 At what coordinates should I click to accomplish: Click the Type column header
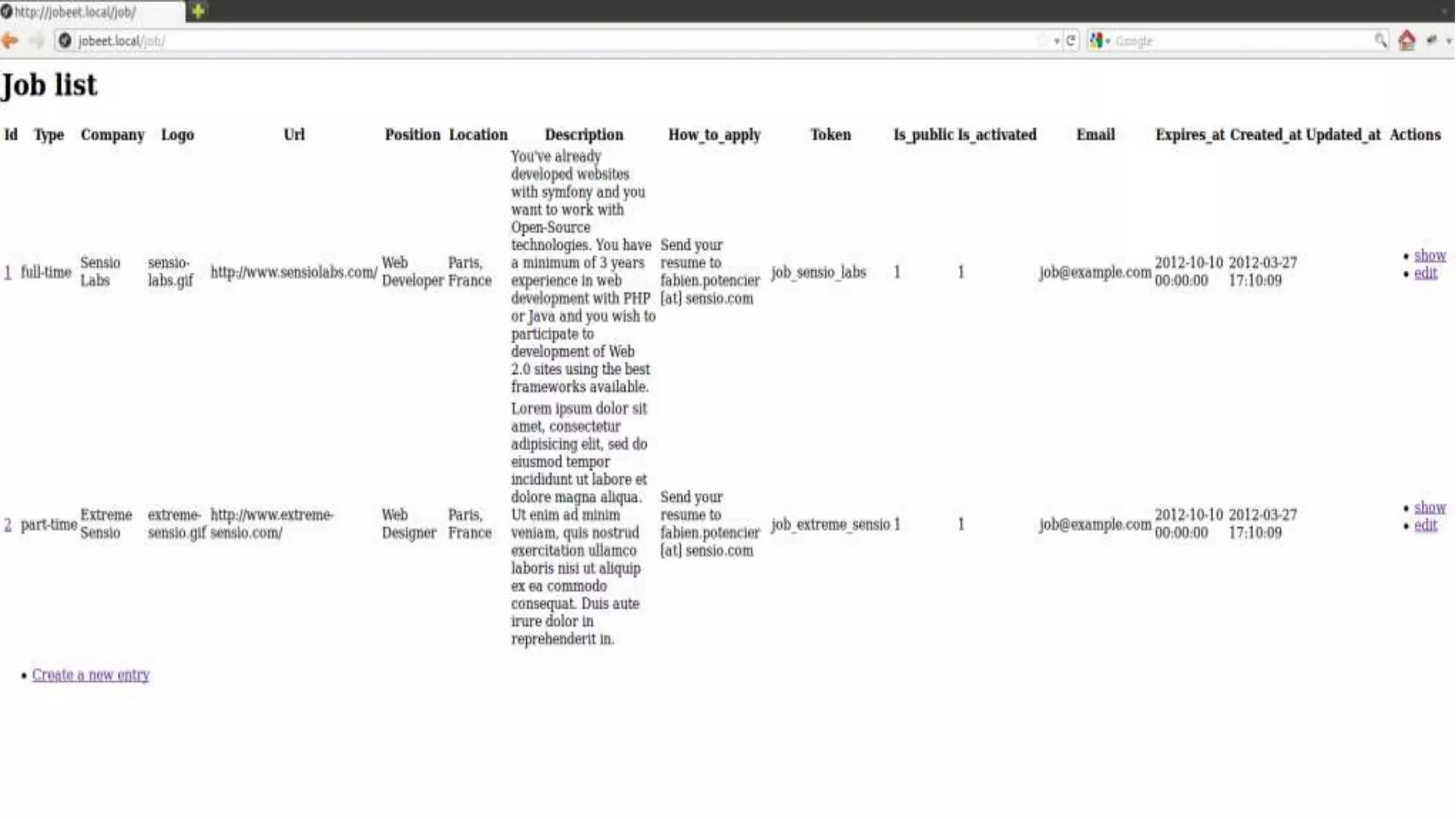click(48, 134)
